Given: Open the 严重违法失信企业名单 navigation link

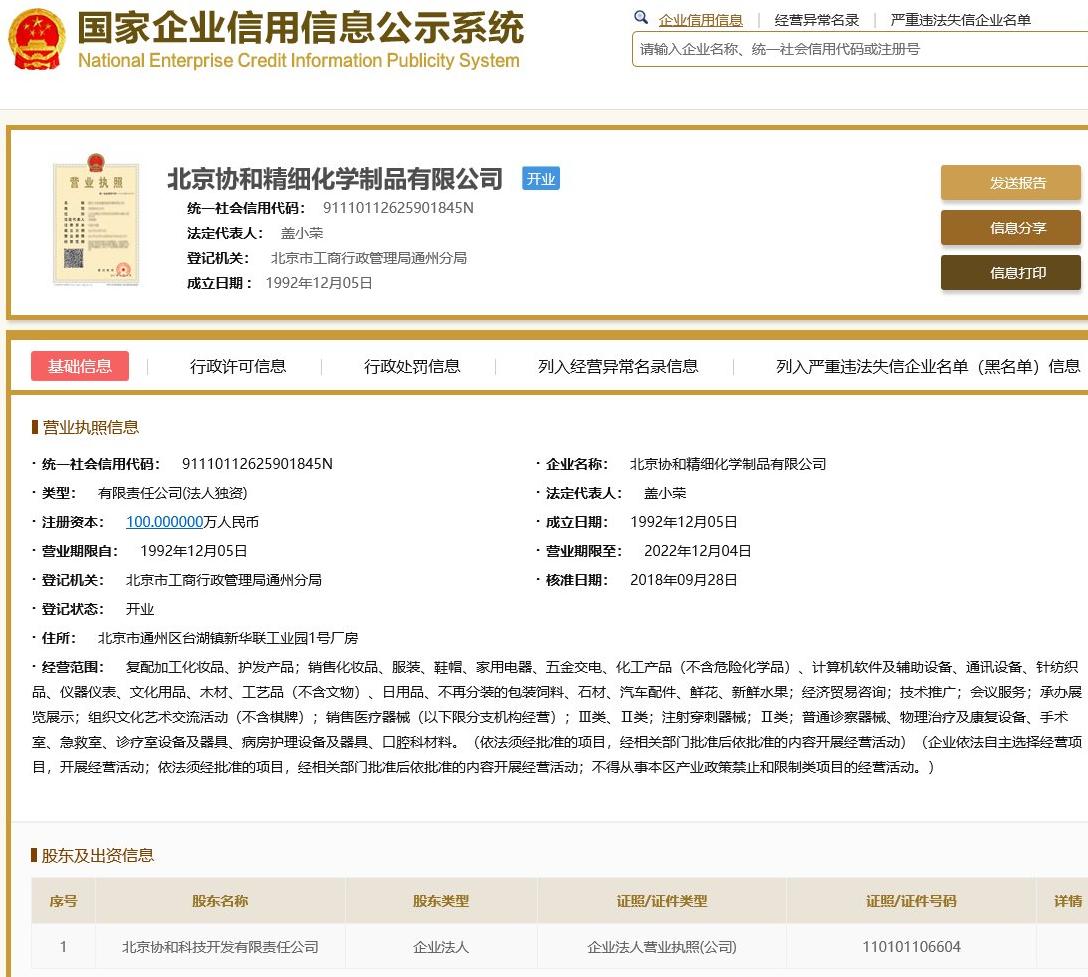Looking at the screenshot, I should point(963,19).
